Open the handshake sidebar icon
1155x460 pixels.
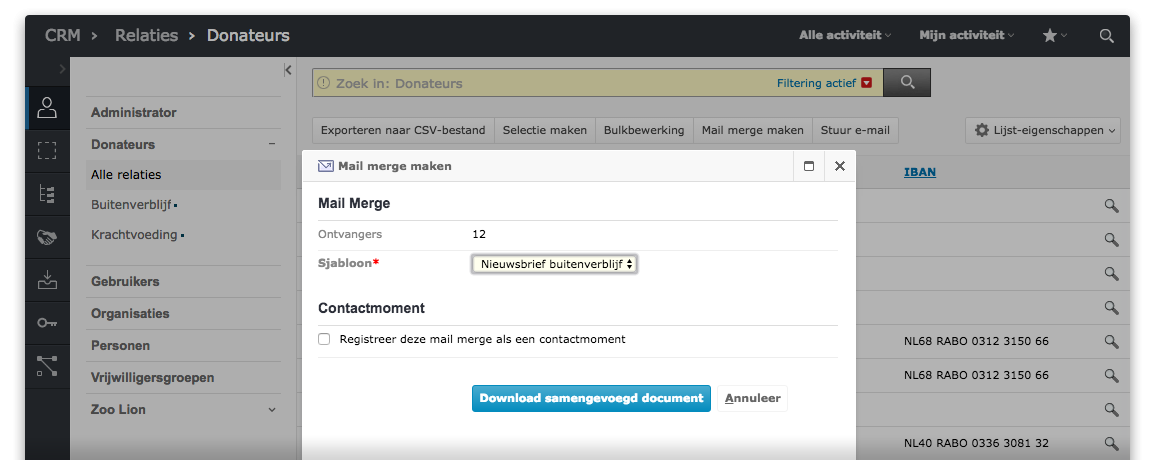click(47, 237)
